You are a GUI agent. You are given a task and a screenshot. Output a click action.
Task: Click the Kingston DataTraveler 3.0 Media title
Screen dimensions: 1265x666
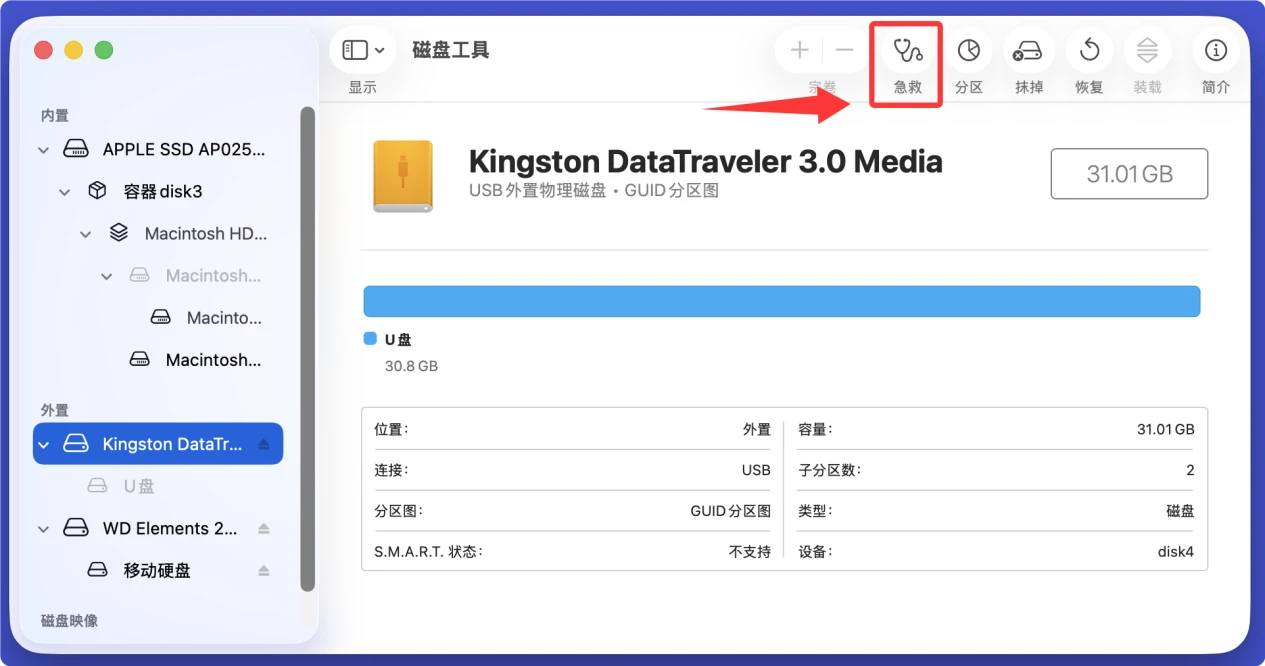[x=706, y=161]
